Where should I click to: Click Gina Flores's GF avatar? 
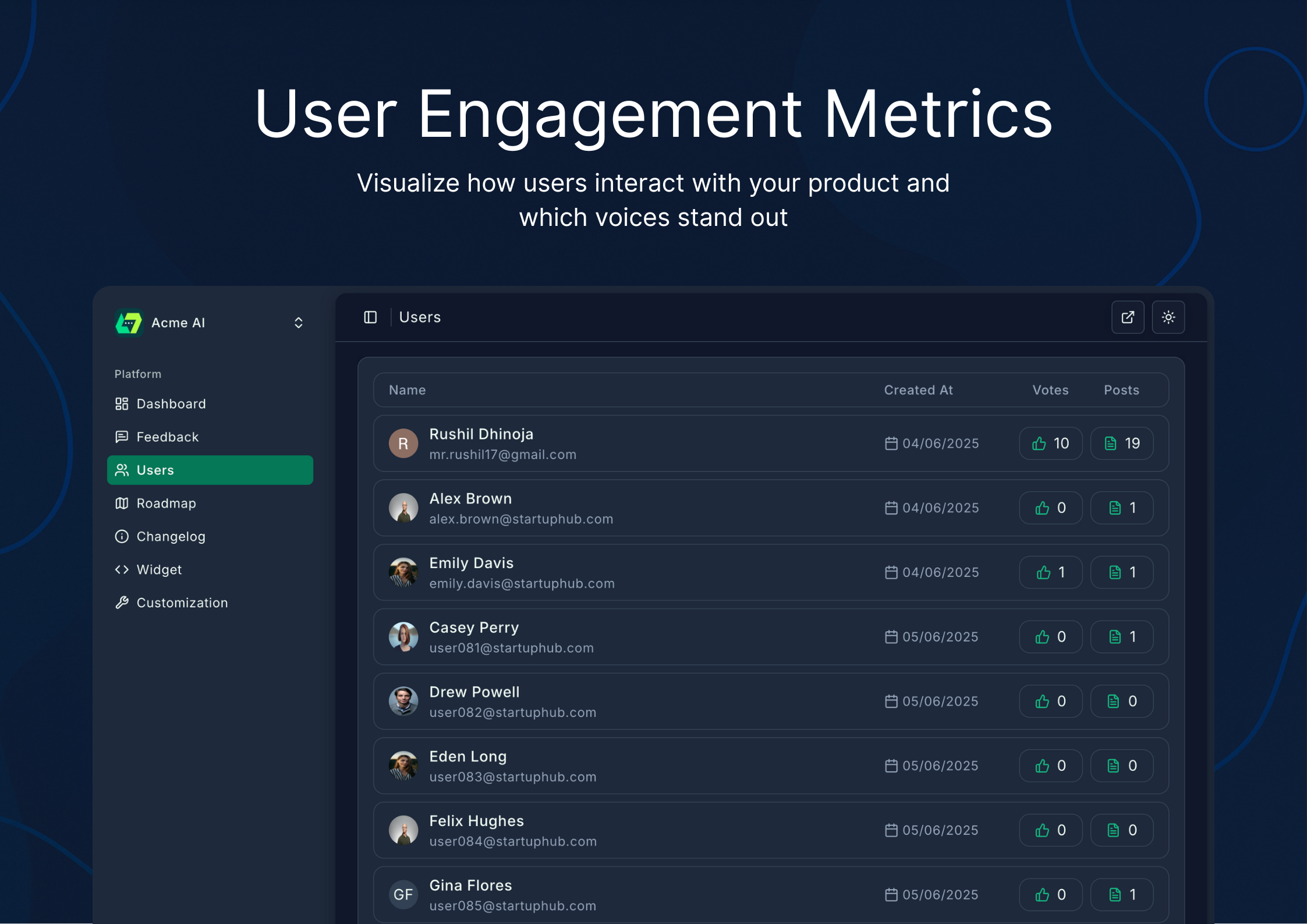pyautogui.click(x=403, y=895)
